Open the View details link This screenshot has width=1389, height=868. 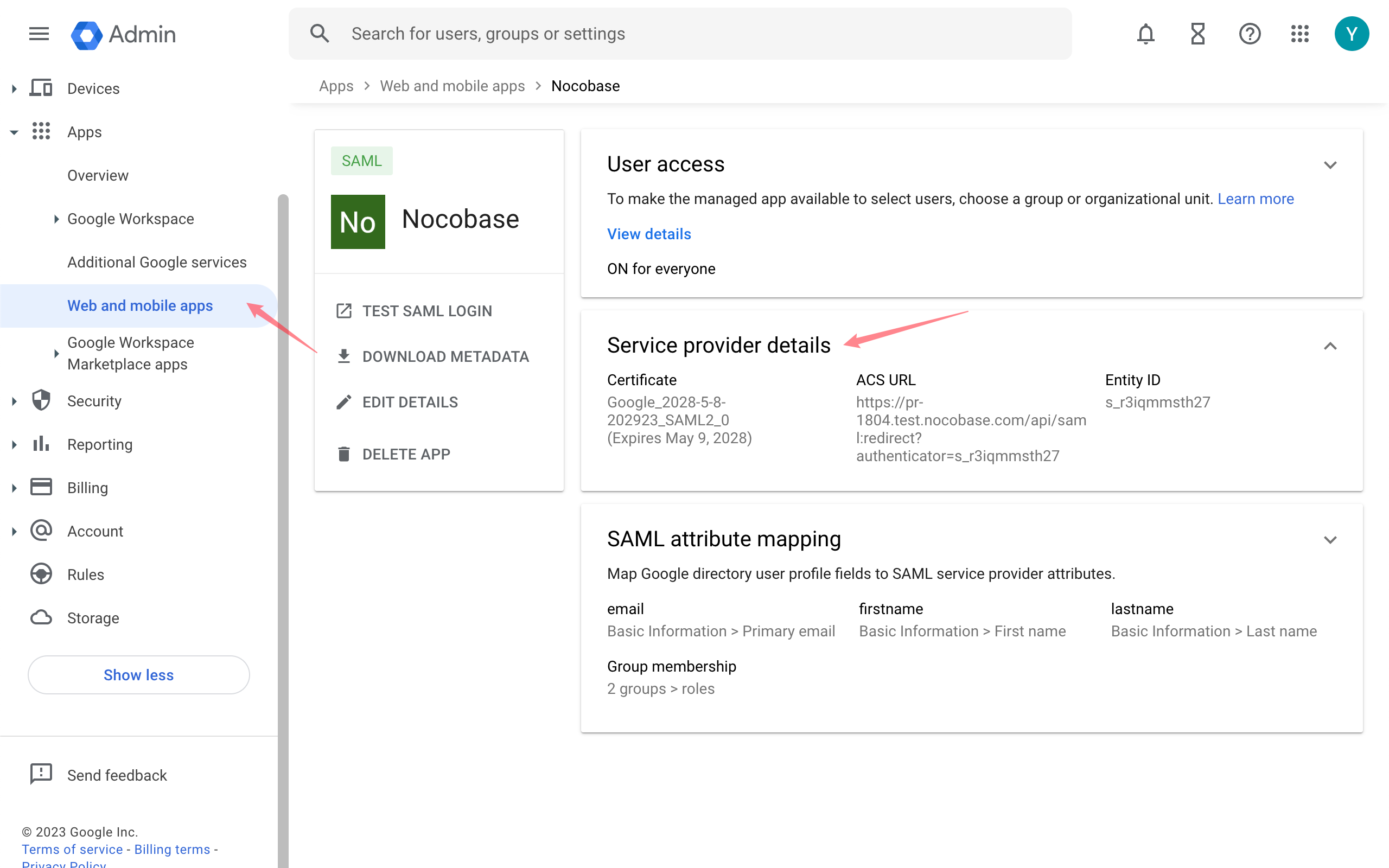648,234
